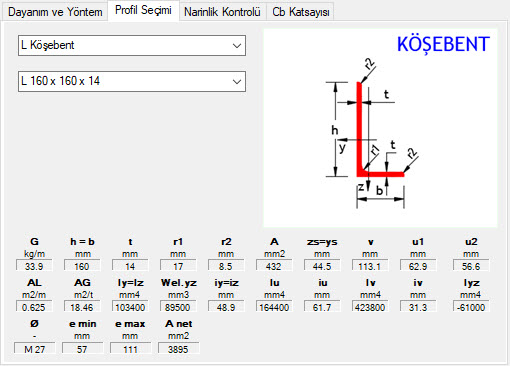510x366 pixels.
Task: Go to the Cb Katsayısı tab
Action: point(301,12)
